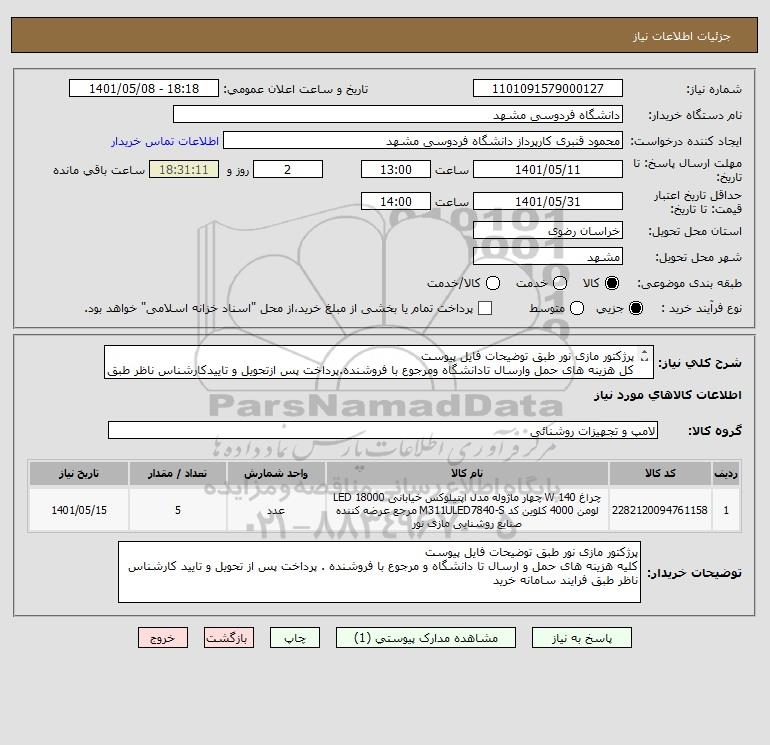Click the شرح کلی نیاز description box

(379, 362)
